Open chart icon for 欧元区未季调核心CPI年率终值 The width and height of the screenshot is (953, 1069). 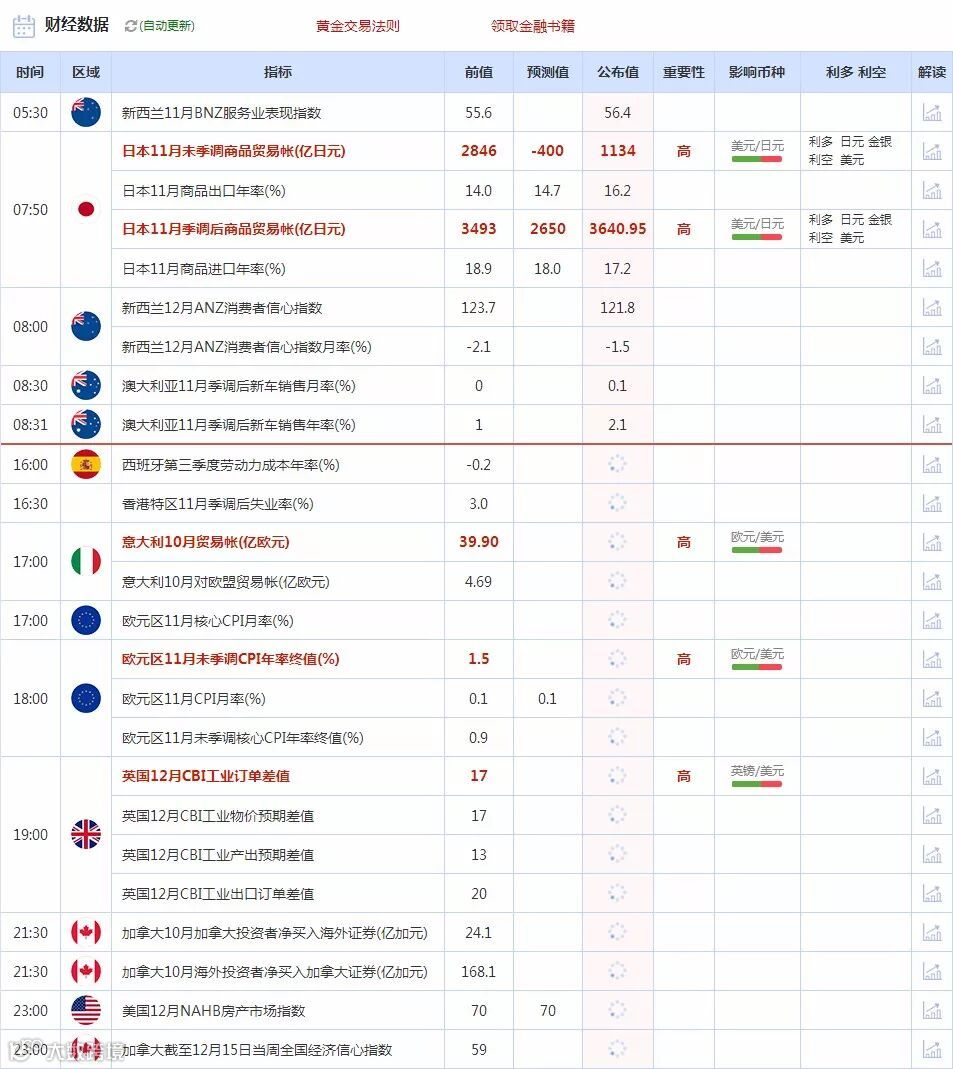(x=932, y=737)
